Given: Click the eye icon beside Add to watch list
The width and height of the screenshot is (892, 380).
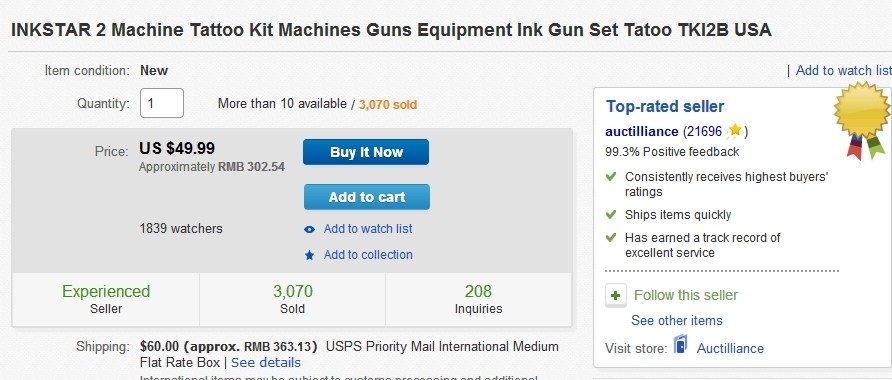Looking at the screenshot, I should pyautogui.click(x=309, y=229).
